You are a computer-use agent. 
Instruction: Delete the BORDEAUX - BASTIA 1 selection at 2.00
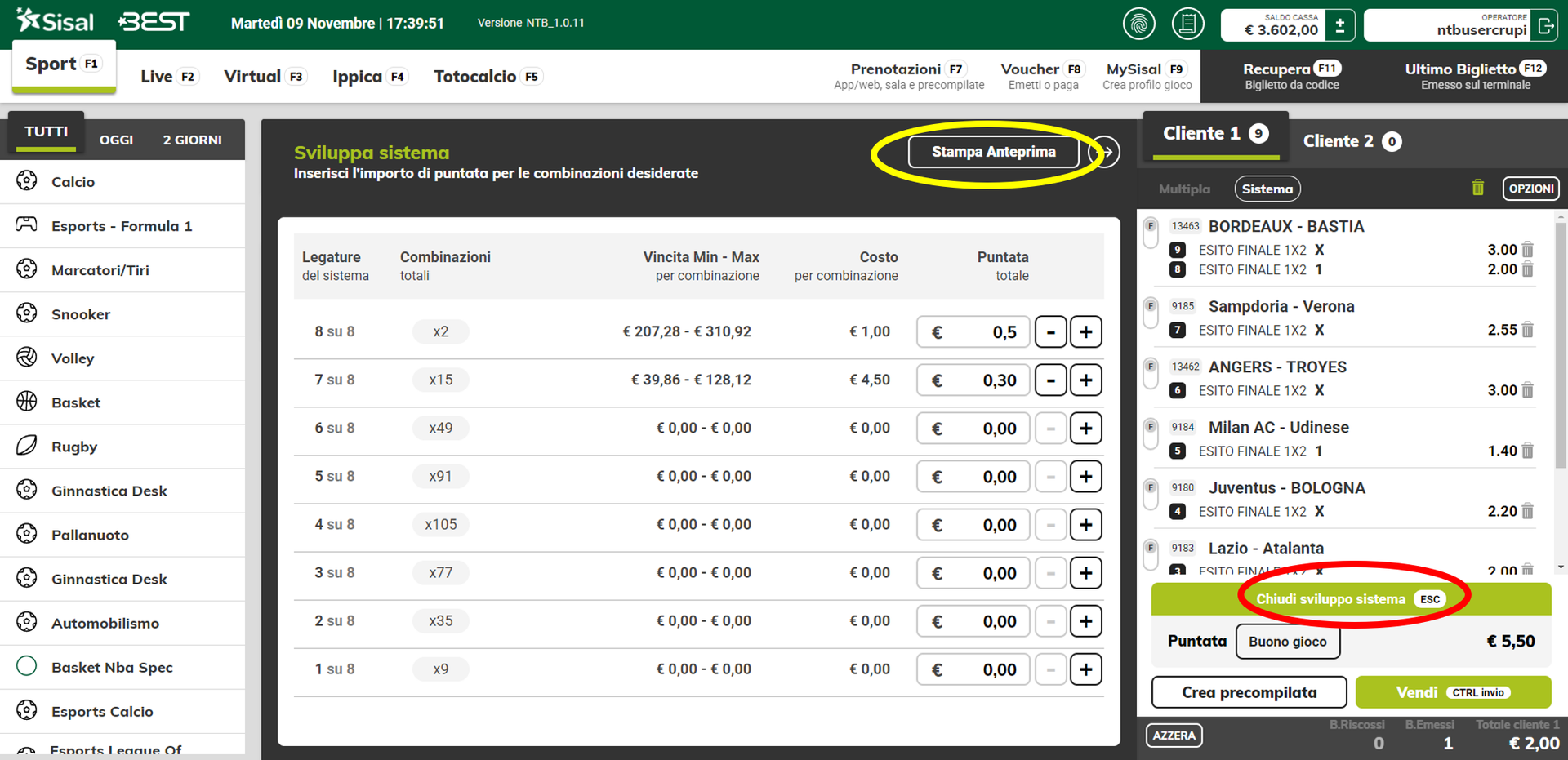(x=1528, y=269)
